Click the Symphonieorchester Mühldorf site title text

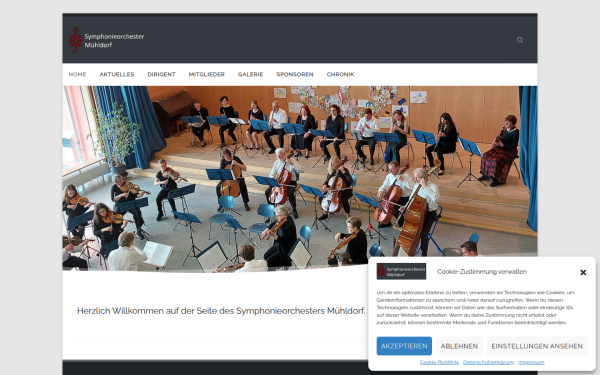114,41
